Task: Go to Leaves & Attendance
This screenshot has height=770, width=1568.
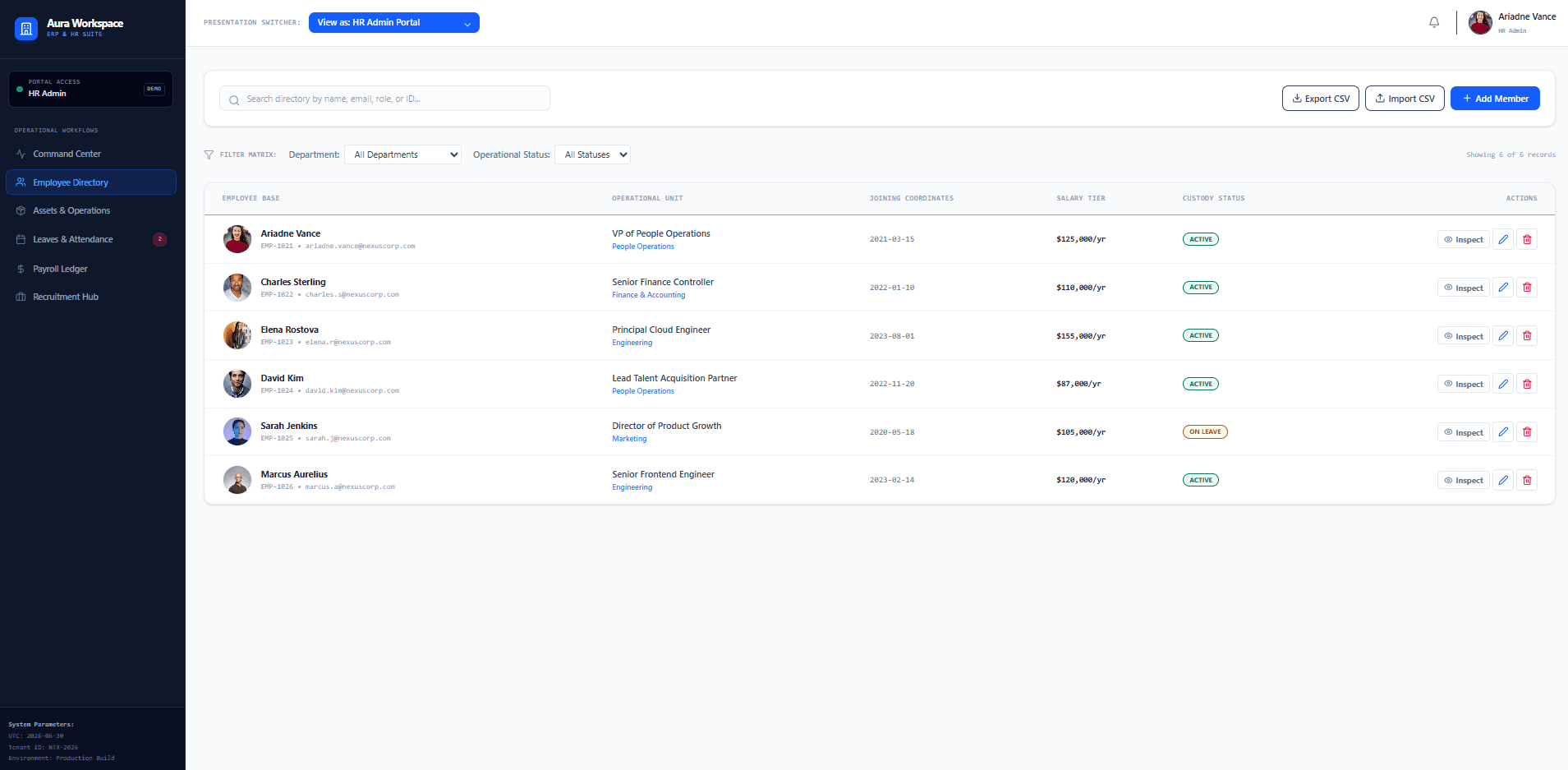Action: (91, 239)
